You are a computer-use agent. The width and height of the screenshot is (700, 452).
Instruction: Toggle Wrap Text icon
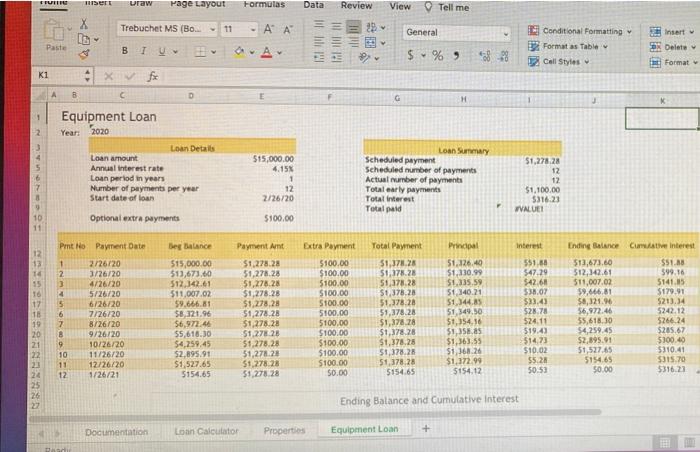(x=371, y=28)
